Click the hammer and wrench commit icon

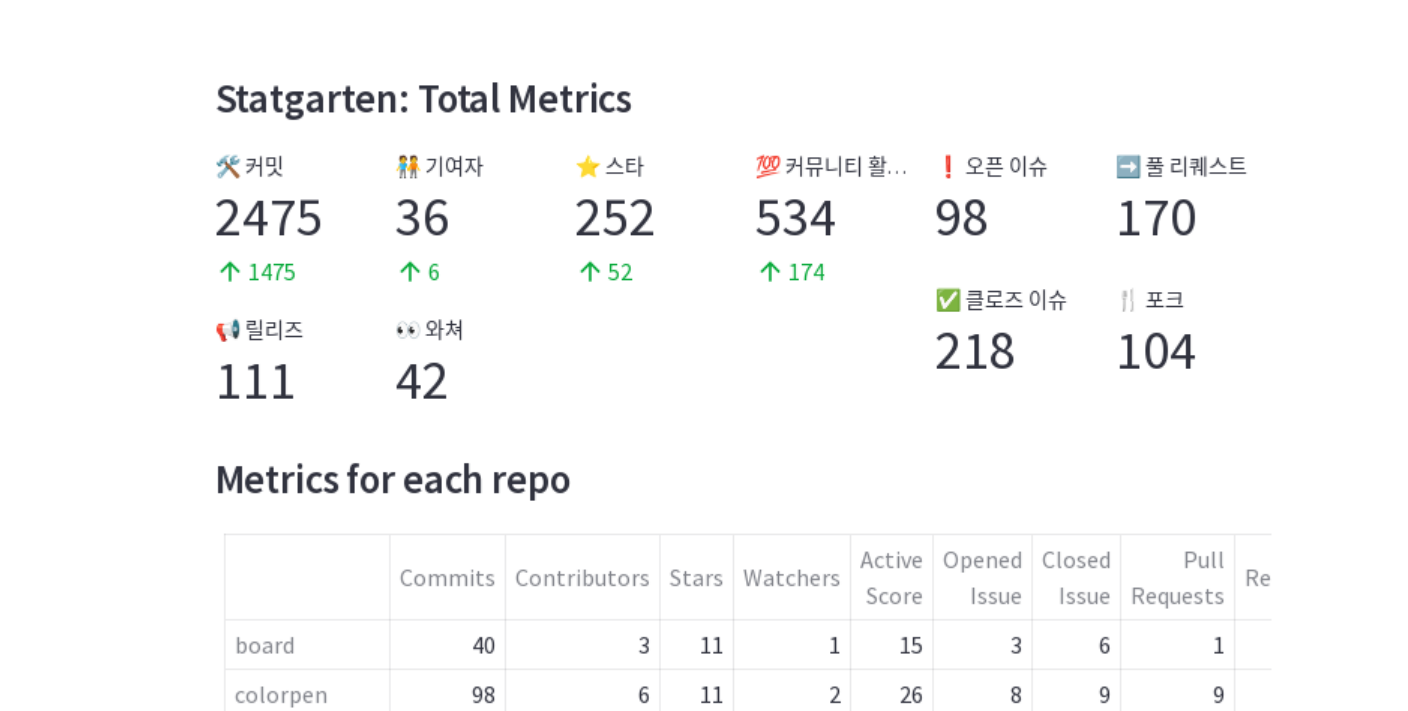[x=227, y=167]
